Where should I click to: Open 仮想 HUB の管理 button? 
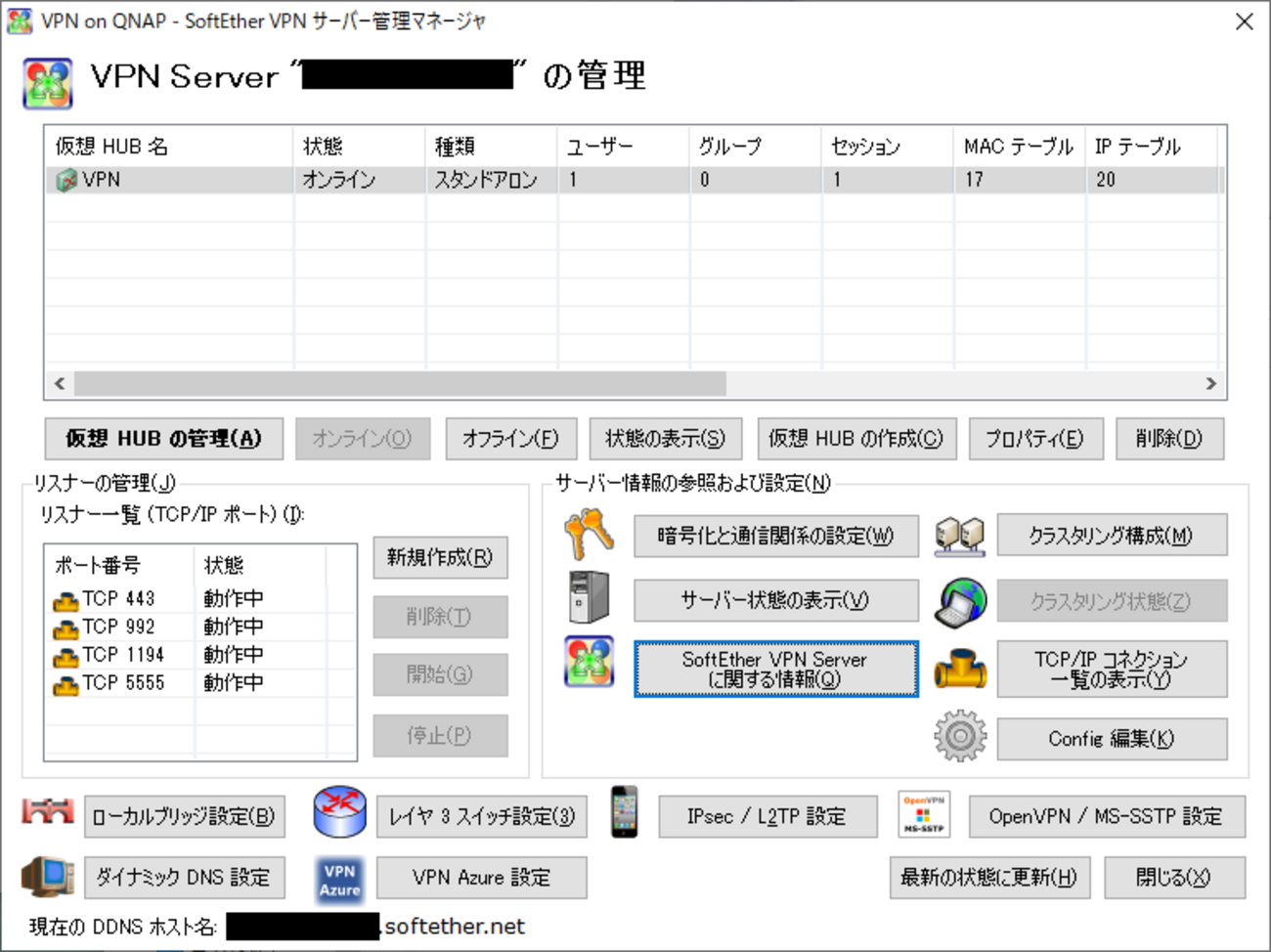164,439
